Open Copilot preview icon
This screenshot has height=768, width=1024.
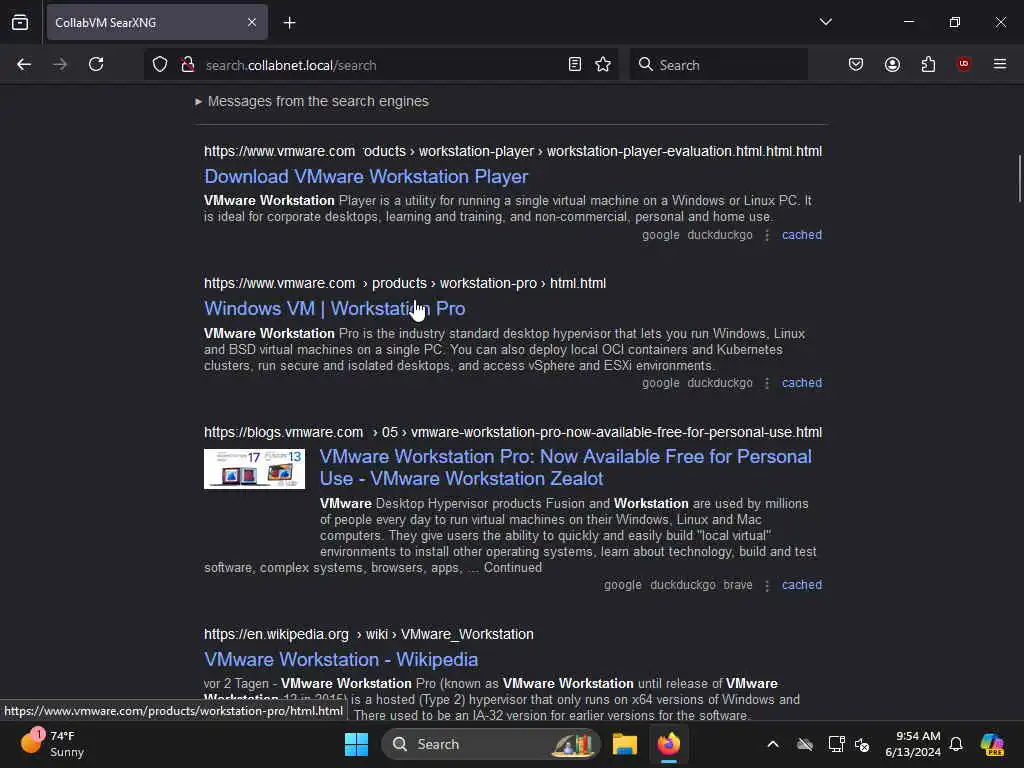pos(992,744)
